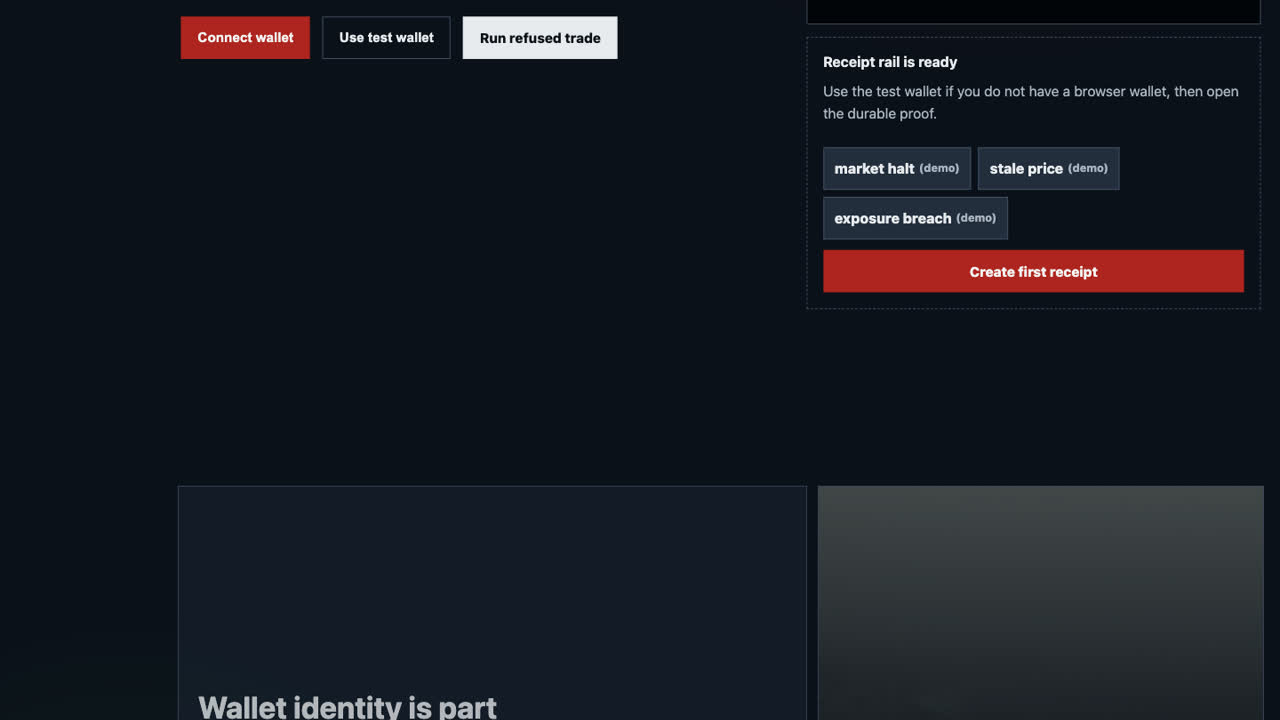Image resolution: width=1280 pixels, height=720 pixels.
Task: Select the Use test wallet button
Action: (386, 38)
